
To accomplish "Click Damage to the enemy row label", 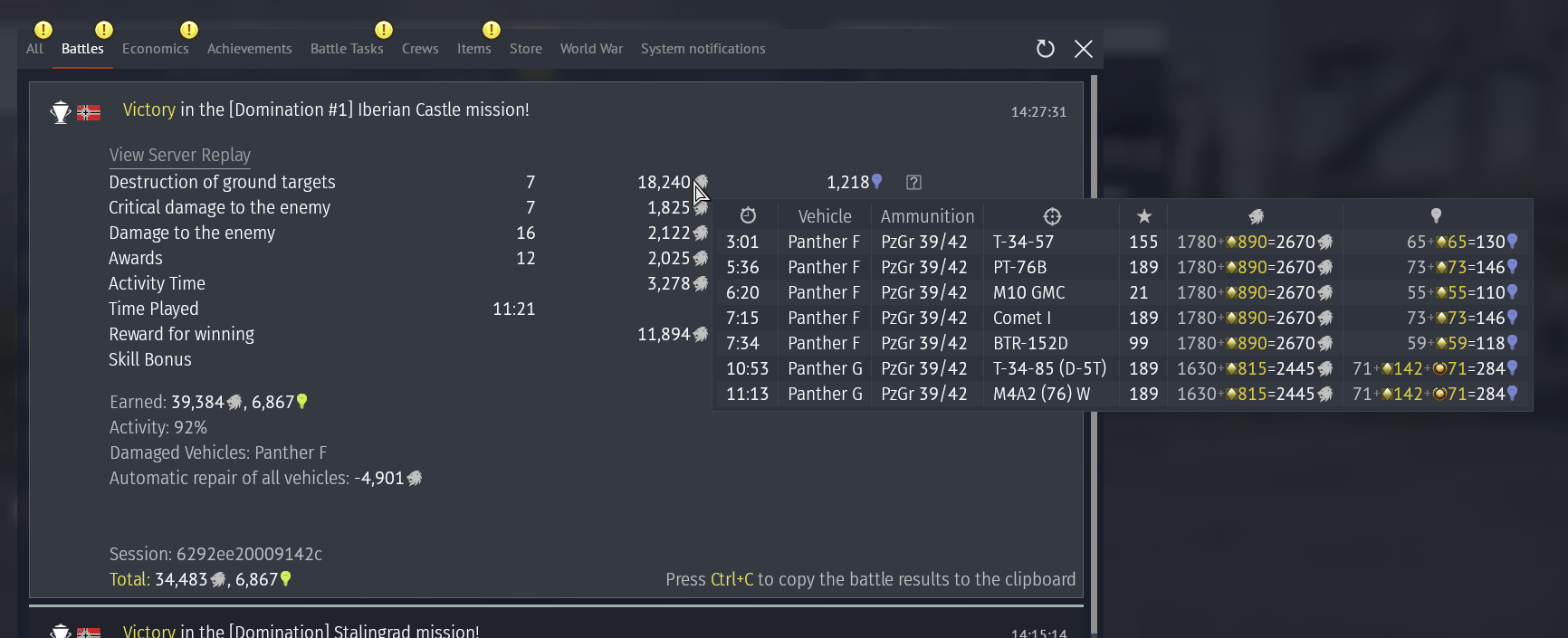I will tap(192, 233).
